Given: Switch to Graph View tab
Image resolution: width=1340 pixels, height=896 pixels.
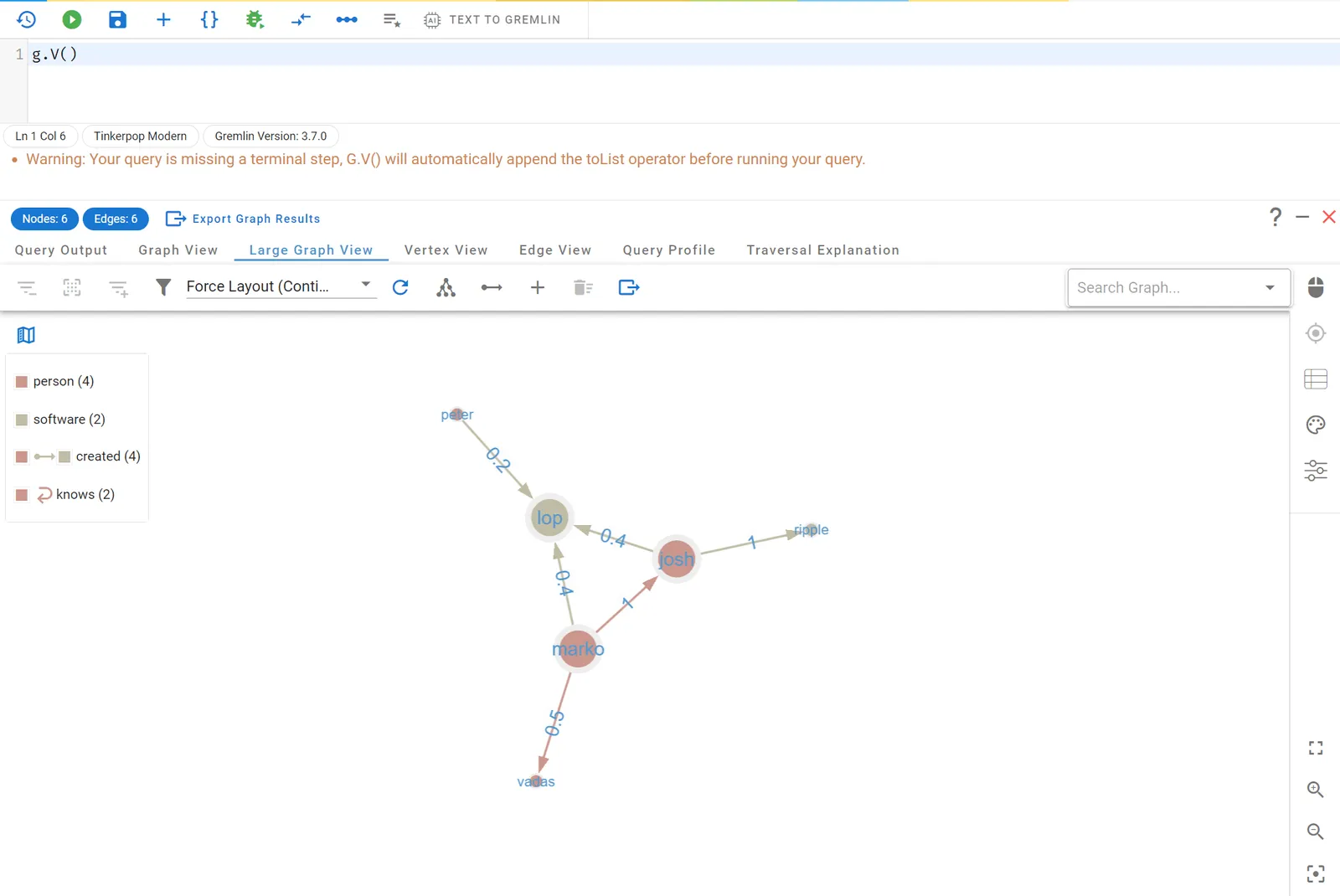Looking at the screenshot, I should (178, 250).
